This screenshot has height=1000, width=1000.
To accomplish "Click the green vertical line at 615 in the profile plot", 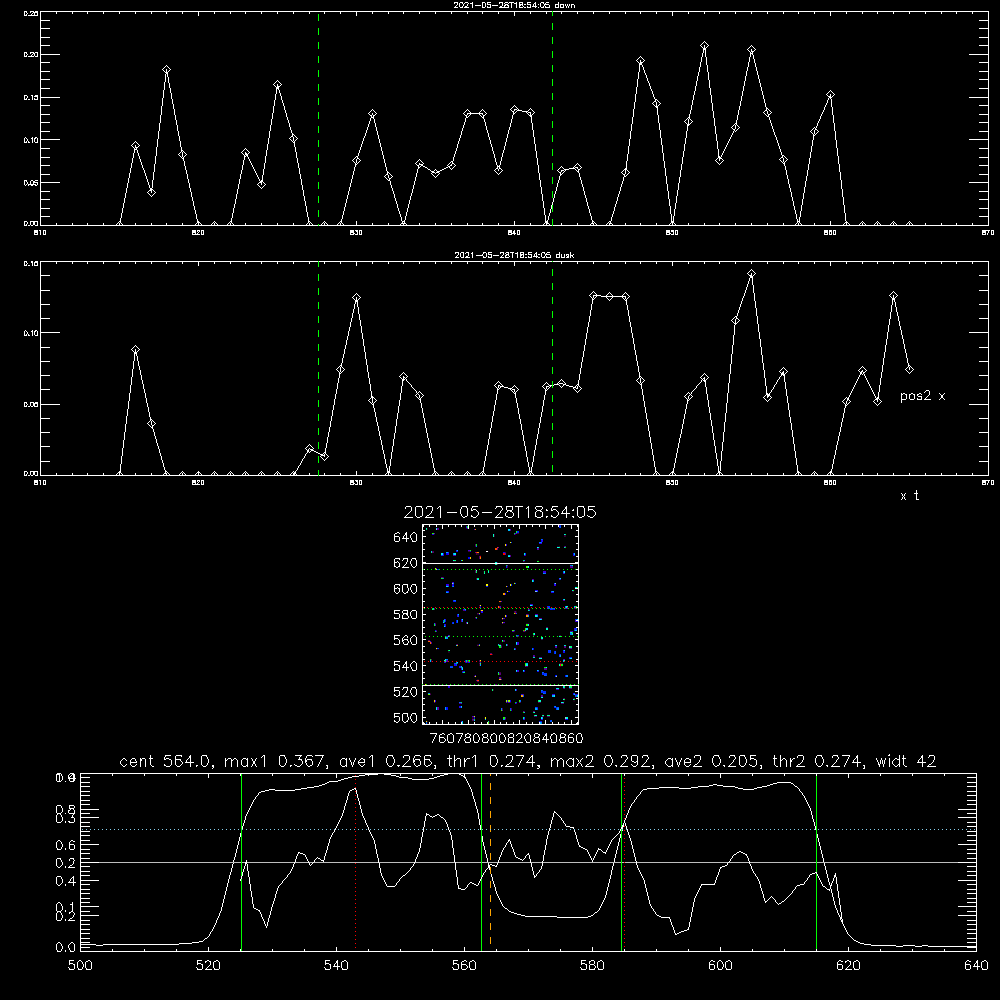I will click(816, 861).
